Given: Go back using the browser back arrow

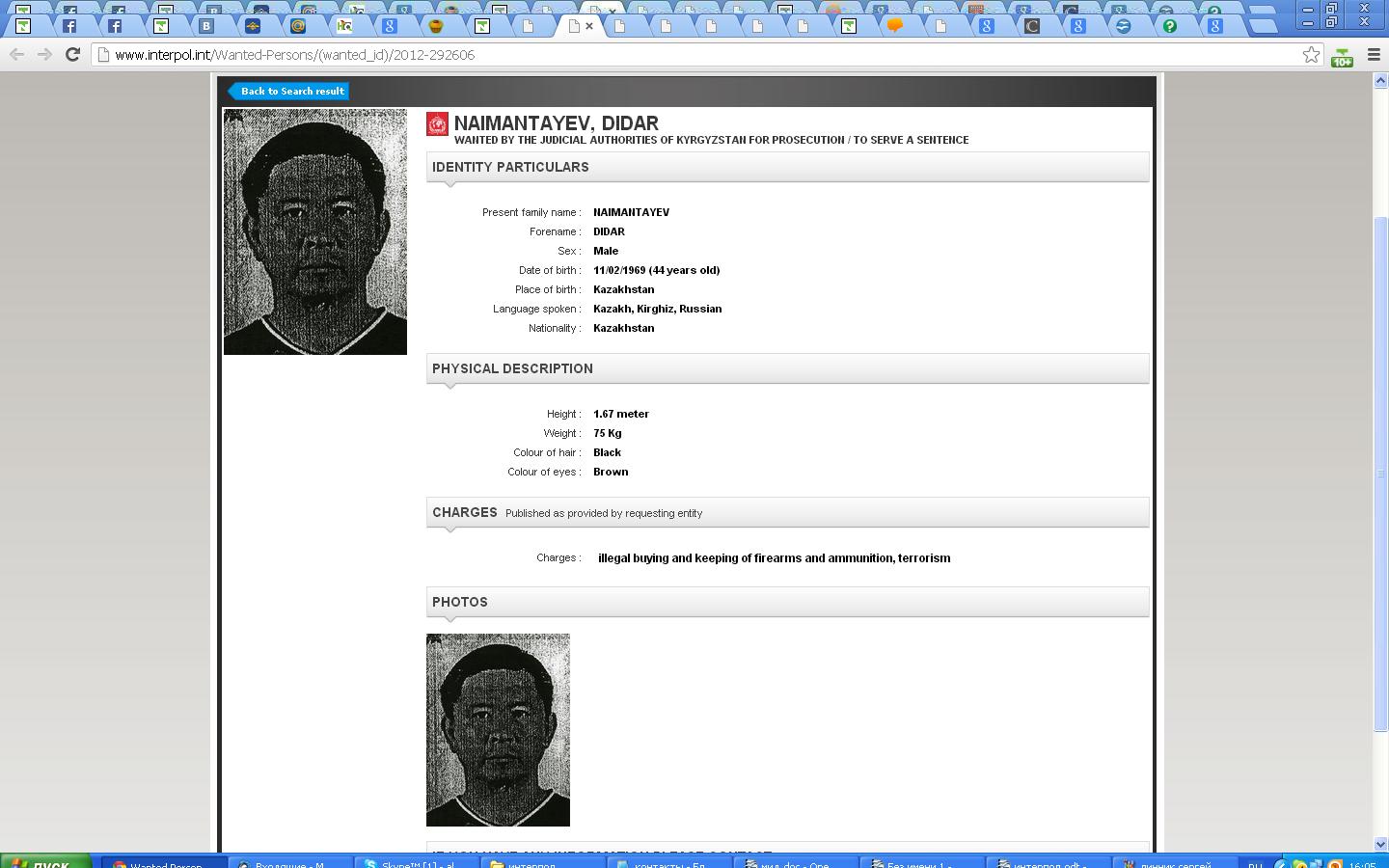Looking at the screenshot, I should (16, 55).
